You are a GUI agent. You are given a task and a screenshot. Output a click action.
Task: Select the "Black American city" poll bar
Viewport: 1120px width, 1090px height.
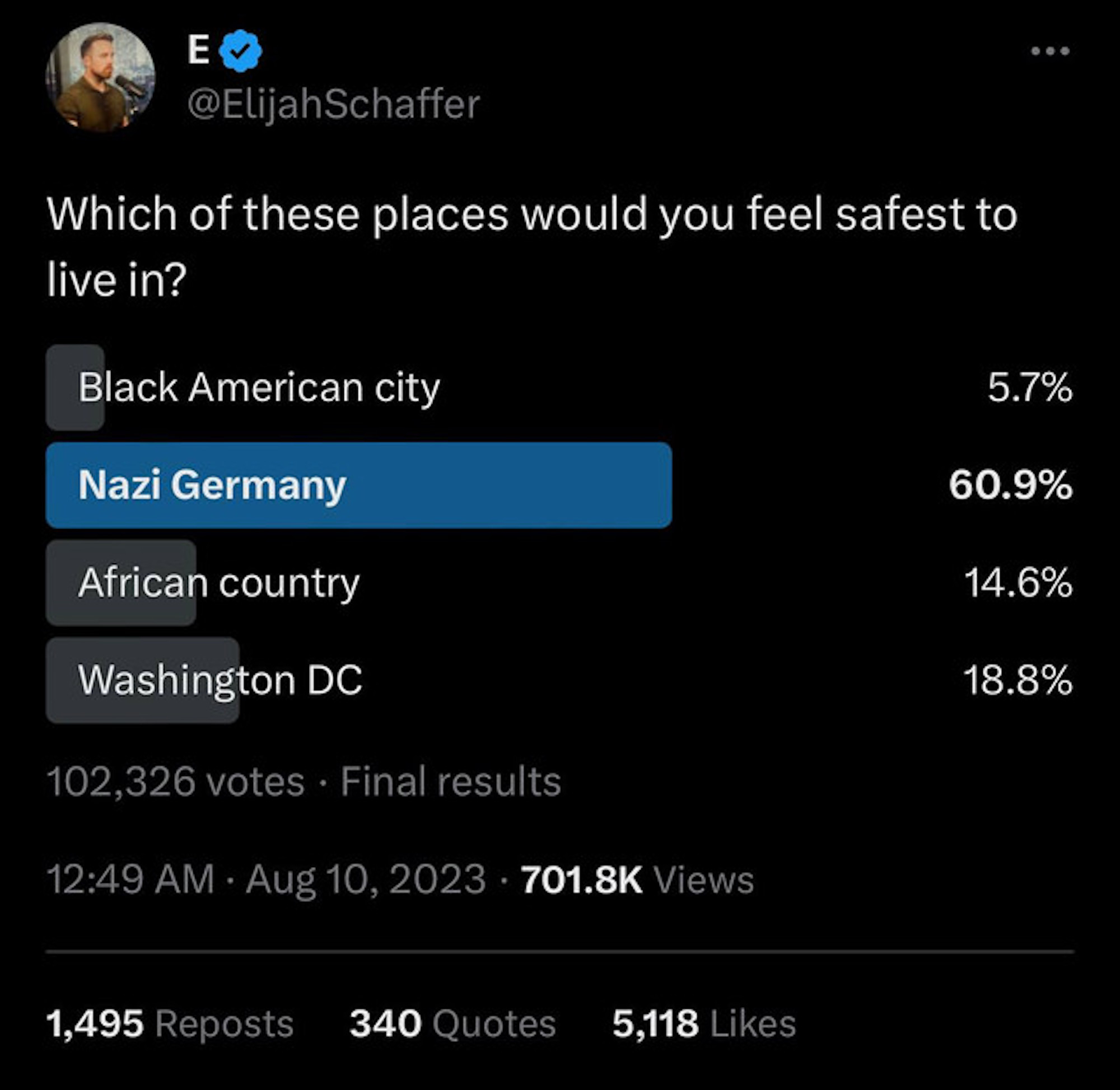point(259,387)
